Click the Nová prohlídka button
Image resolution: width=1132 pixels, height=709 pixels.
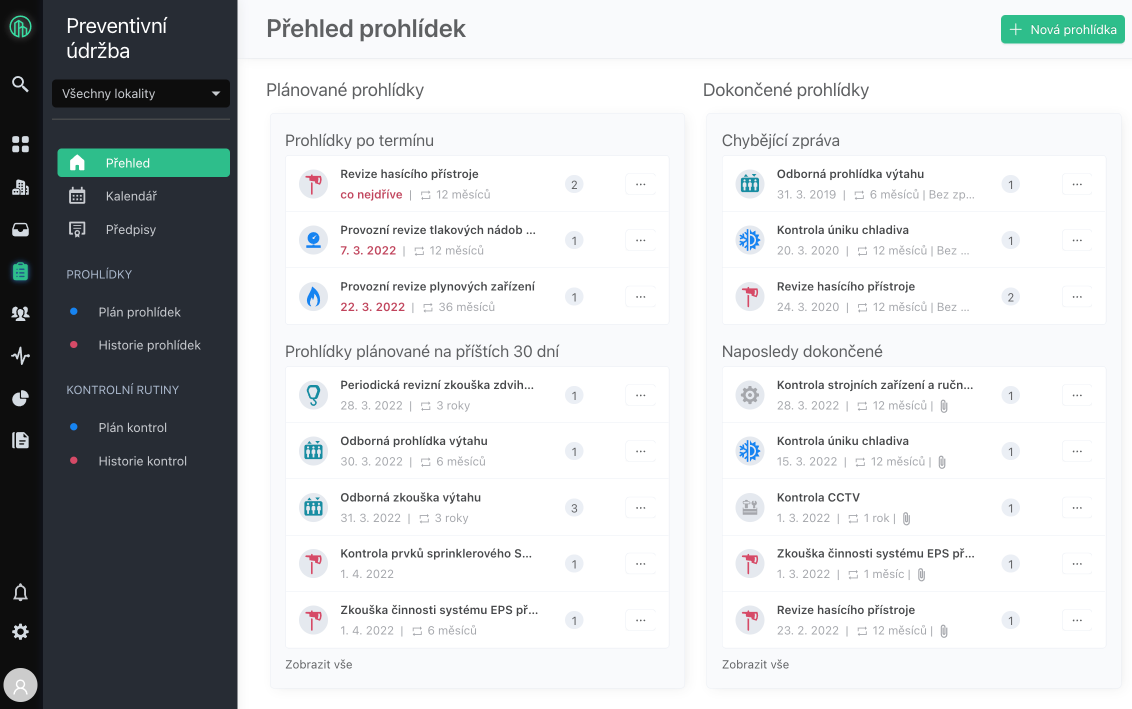click(1062, 30)
